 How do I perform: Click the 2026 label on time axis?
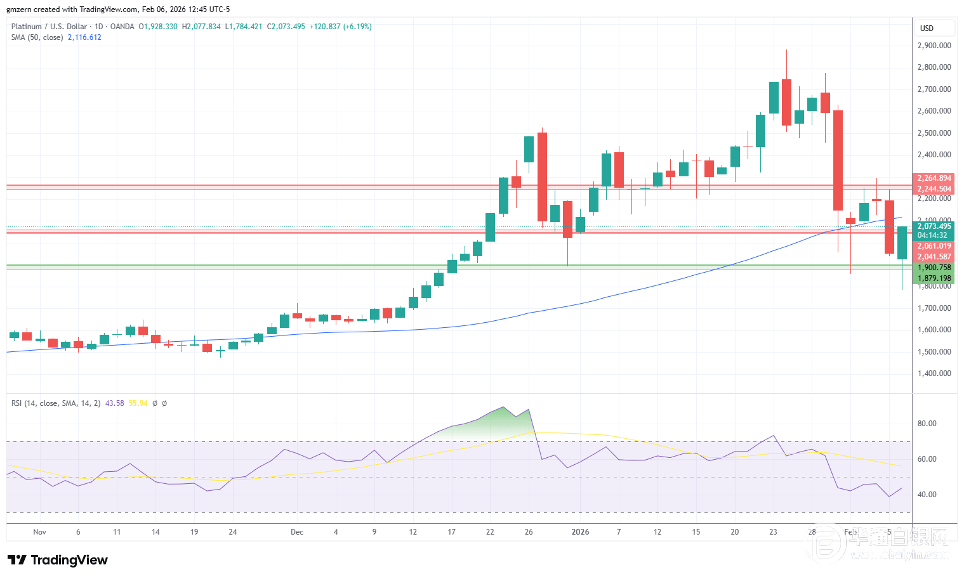point(578,535)
